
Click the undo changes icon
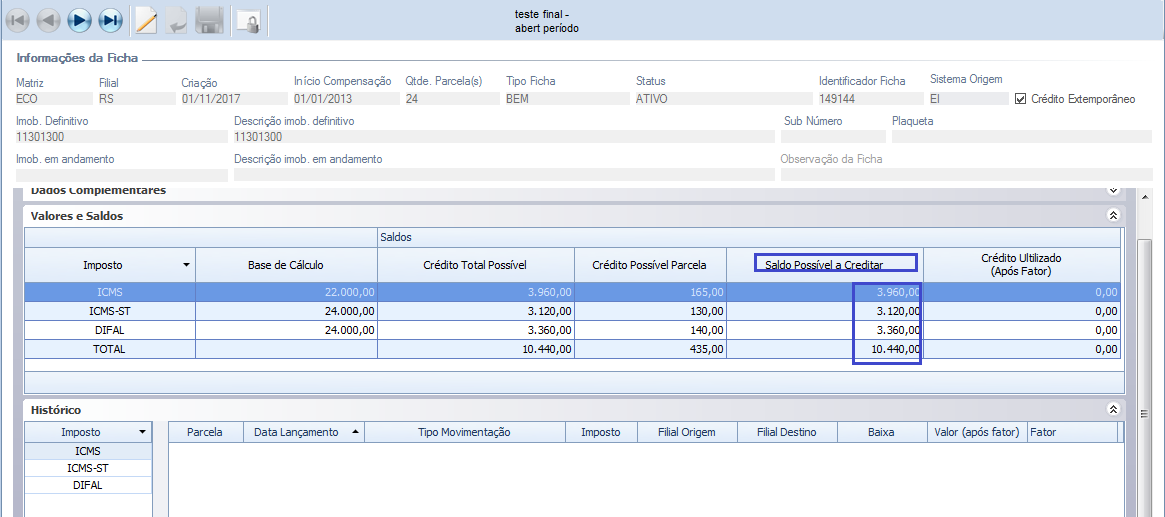(x=176, y=20)
